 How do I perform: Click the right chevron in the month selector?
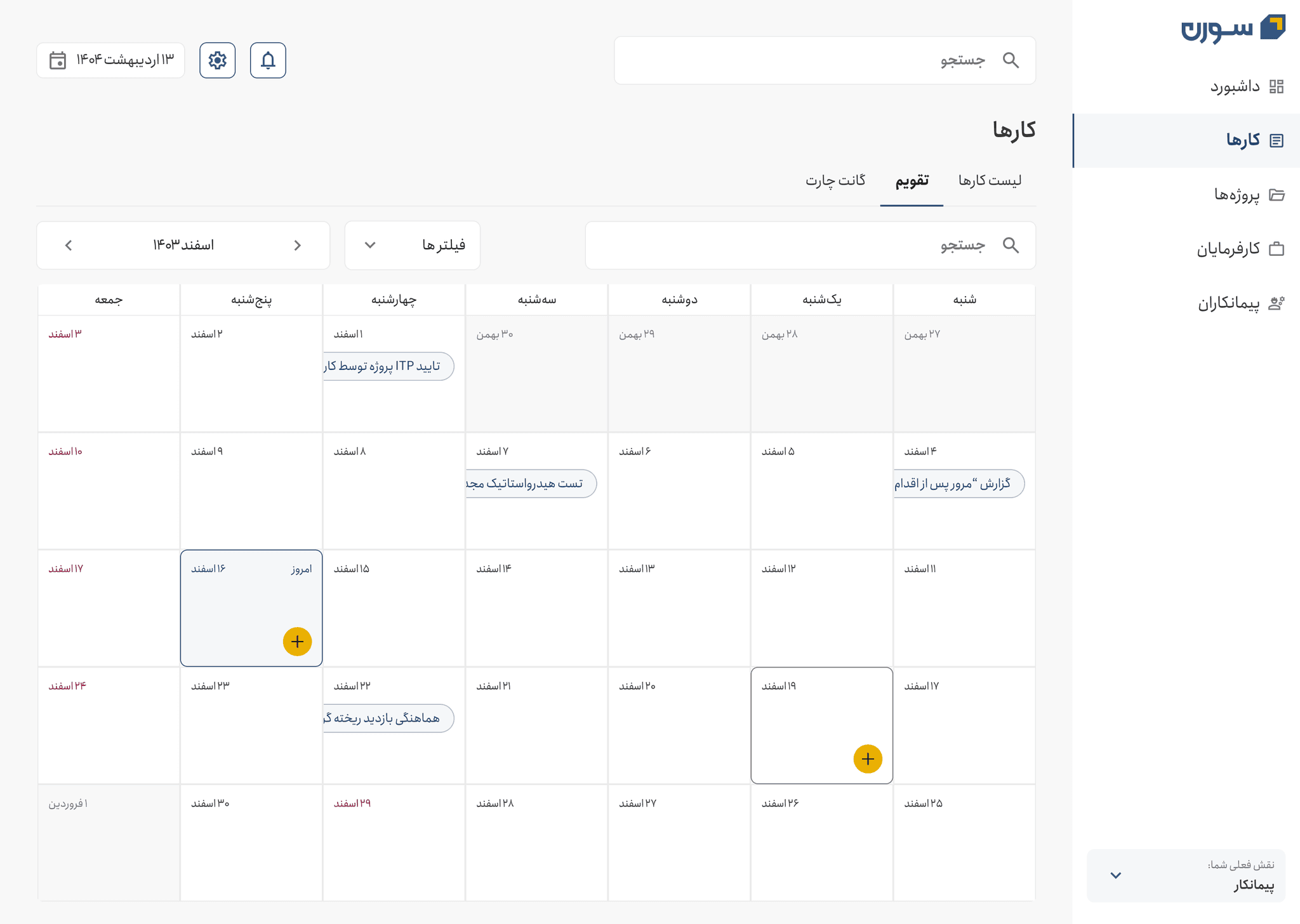(298, 245)
